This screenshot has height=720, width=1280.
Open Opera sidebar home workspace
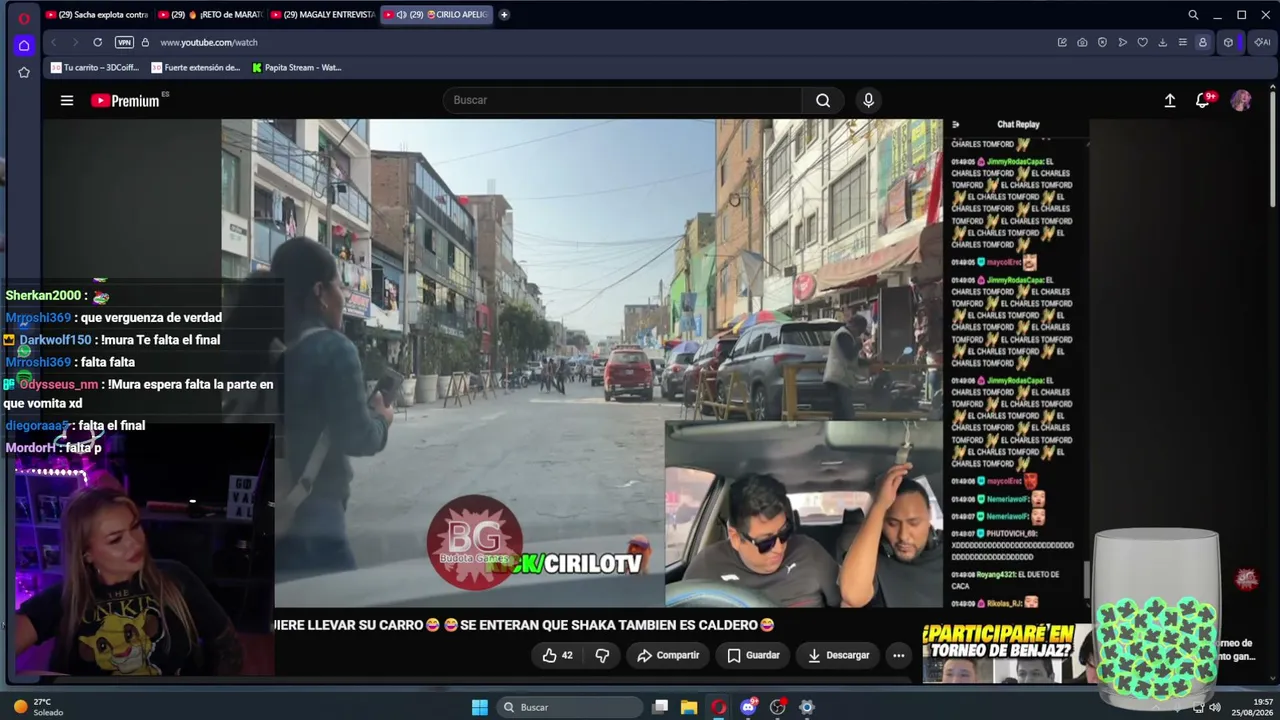coord(24,45)
